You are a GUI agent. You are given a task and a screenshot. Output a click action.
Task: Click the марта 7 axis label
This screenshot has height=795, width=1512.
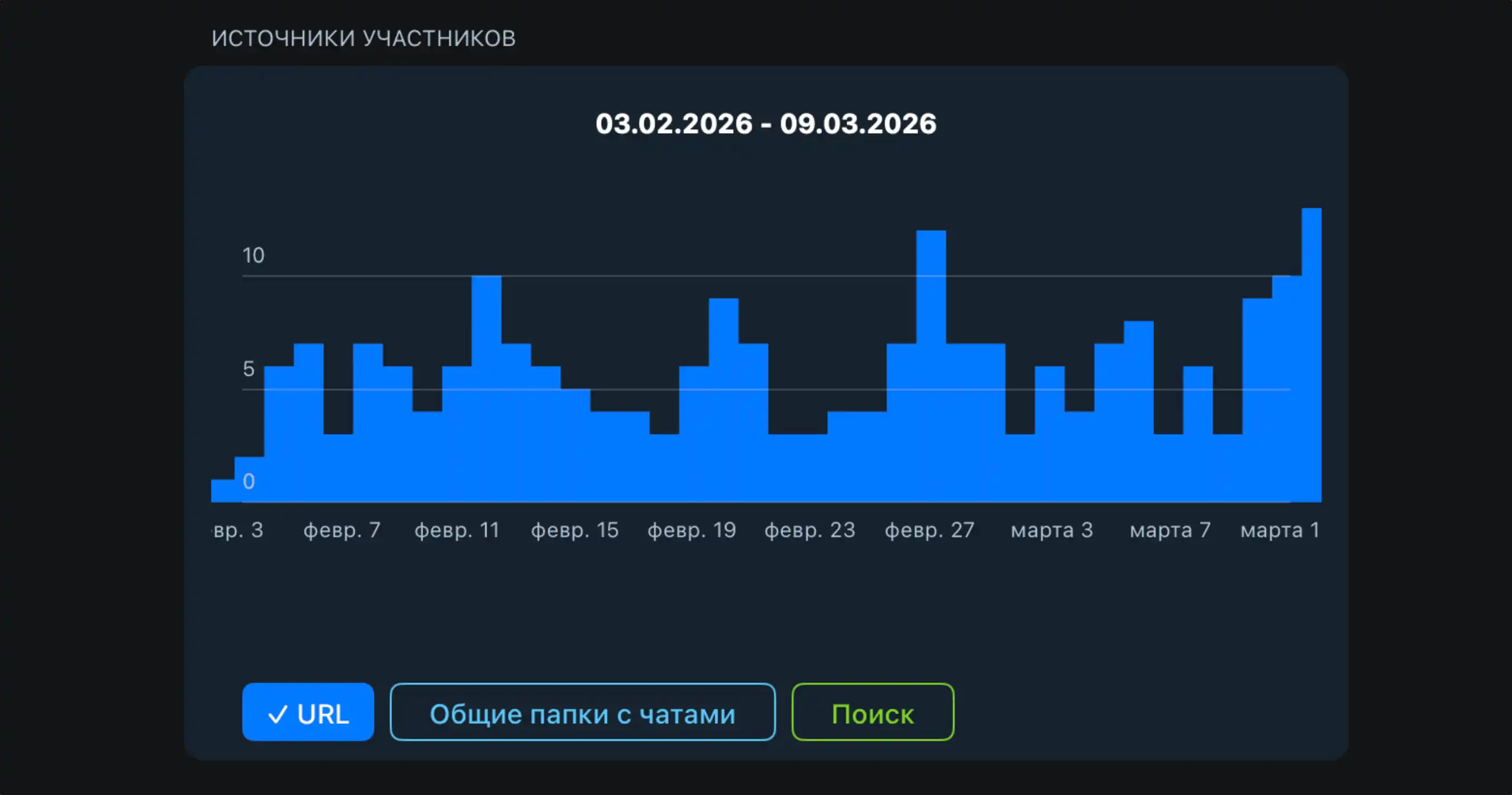point(1170,530)
